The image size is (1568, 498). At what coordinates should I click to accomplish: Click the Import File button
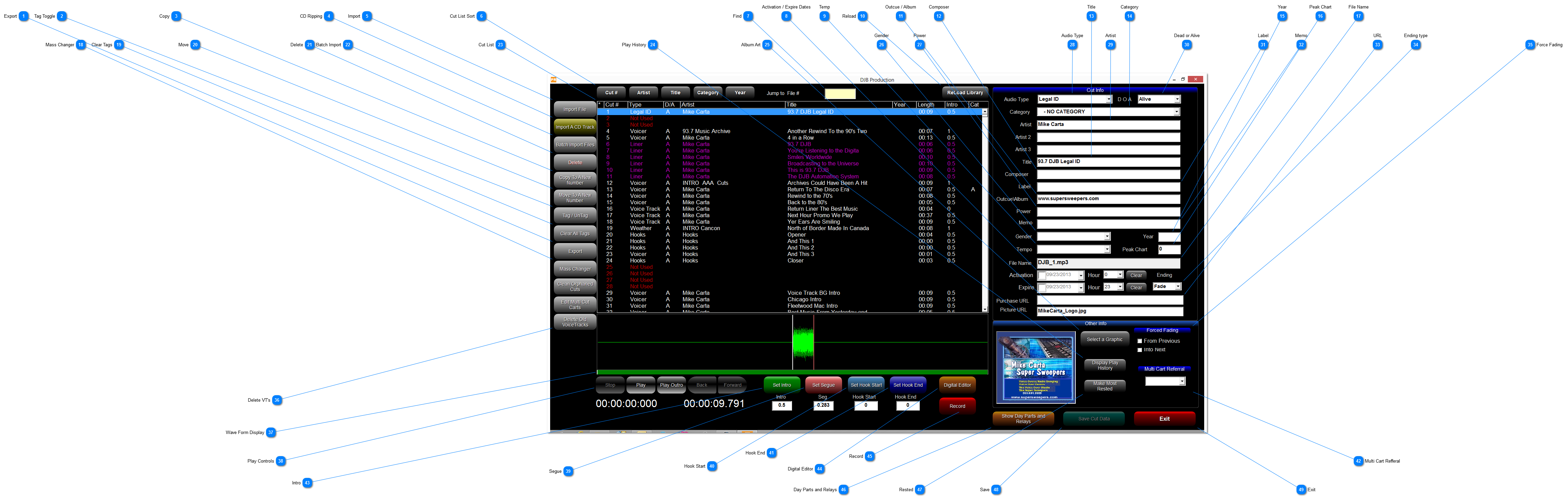point(575,110)
